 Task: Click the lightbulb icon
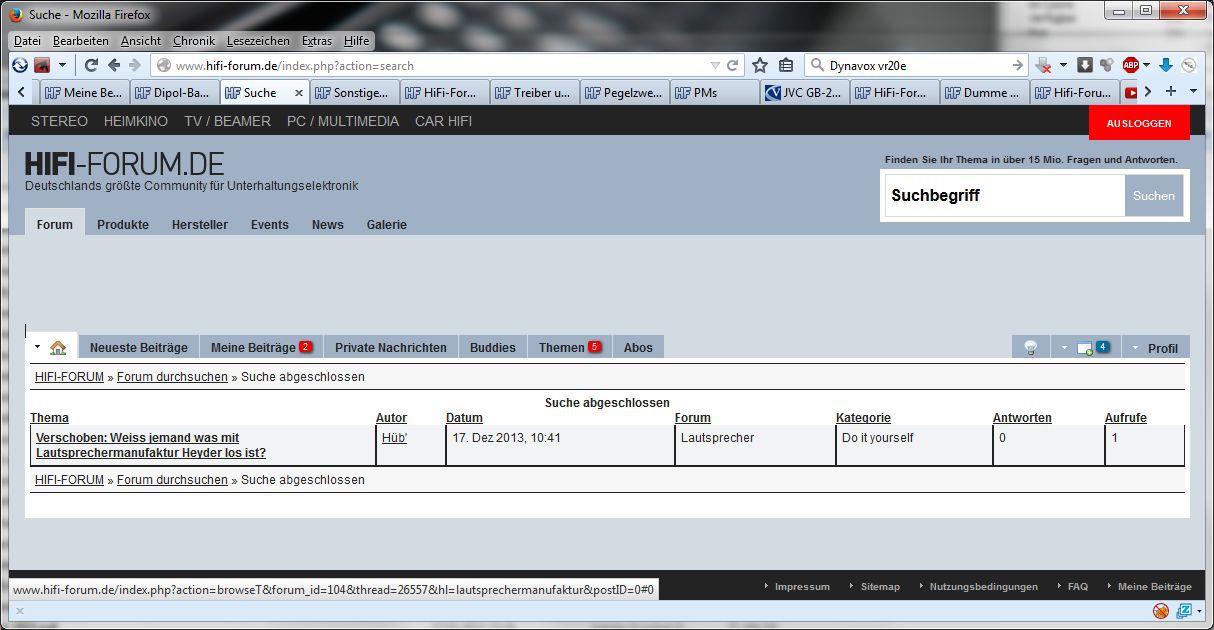(x=1030, y=348)
